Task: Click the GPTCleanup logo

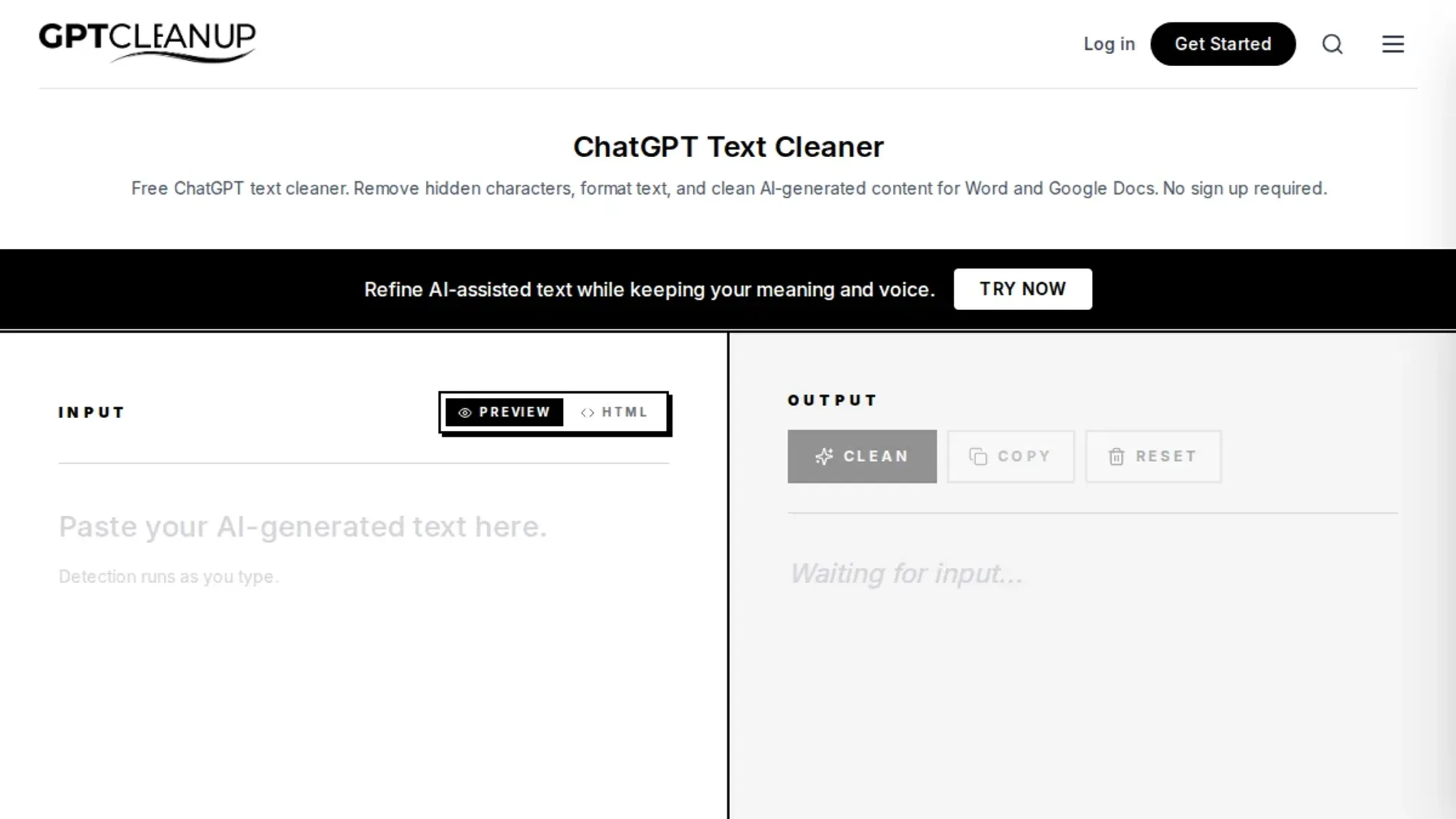Action: [x=147, y=43]
